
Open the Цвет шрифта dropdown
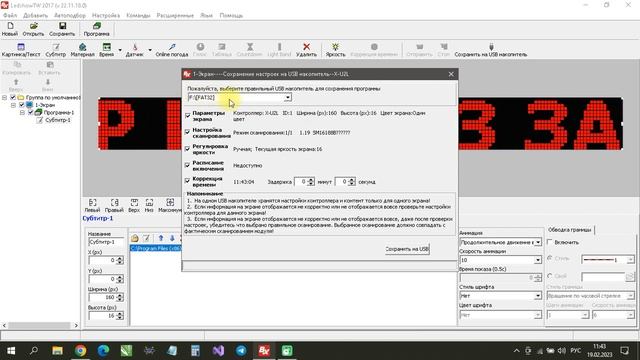pos(538,315)
